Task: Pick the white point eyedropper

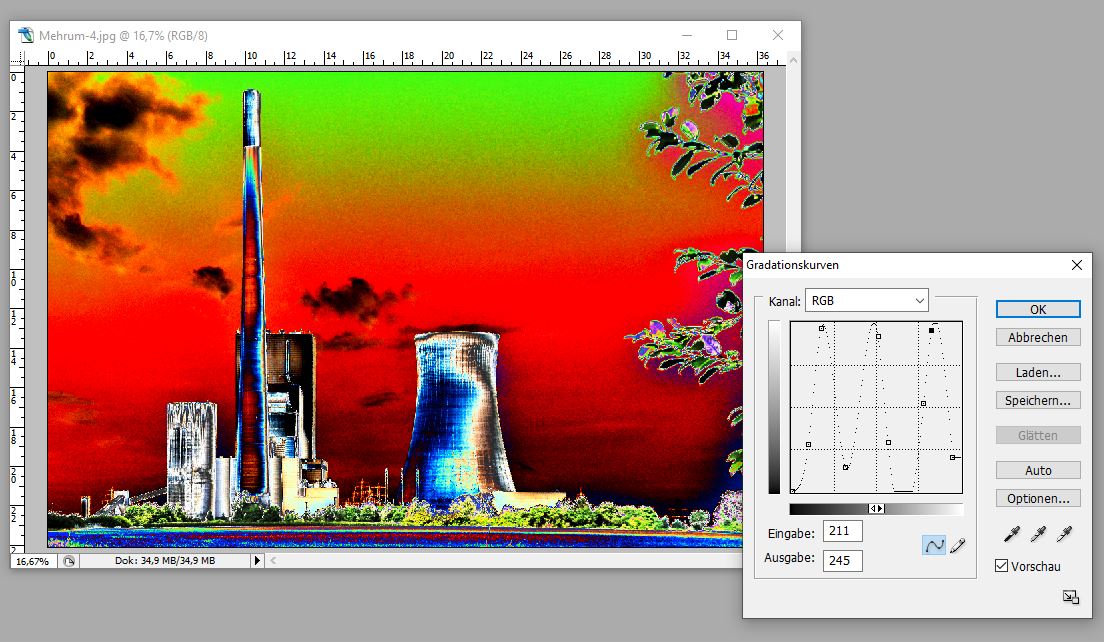Action: pos(1066,534)
